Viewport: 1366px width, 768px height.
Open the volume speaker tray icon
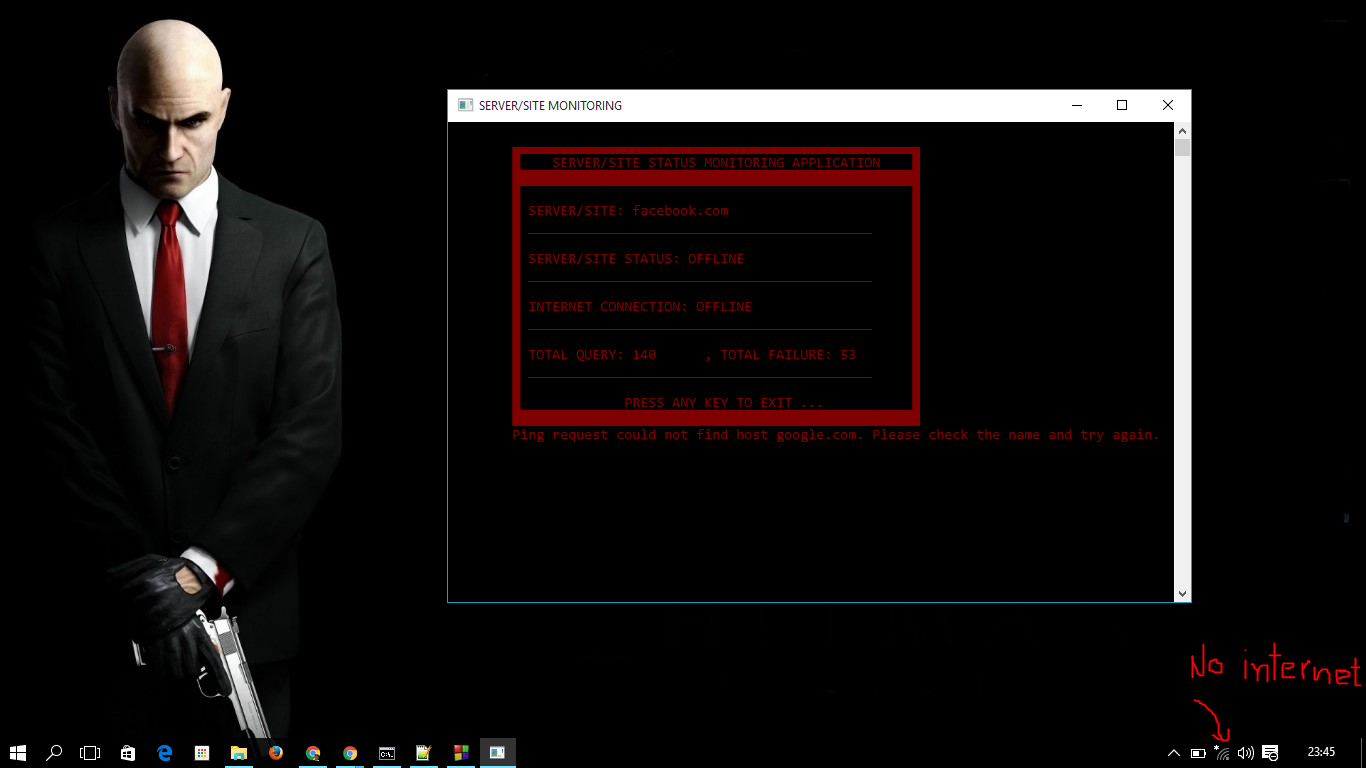tap(1245, 752)
